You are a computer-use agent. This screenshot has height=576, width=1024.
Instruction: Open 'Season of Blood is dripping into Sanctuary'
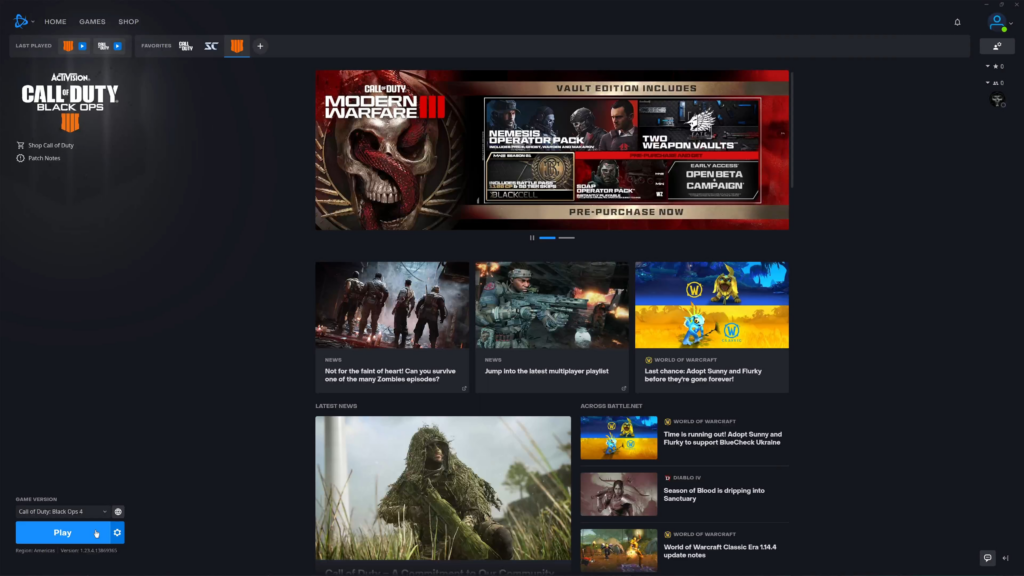[x=714, y=494]
